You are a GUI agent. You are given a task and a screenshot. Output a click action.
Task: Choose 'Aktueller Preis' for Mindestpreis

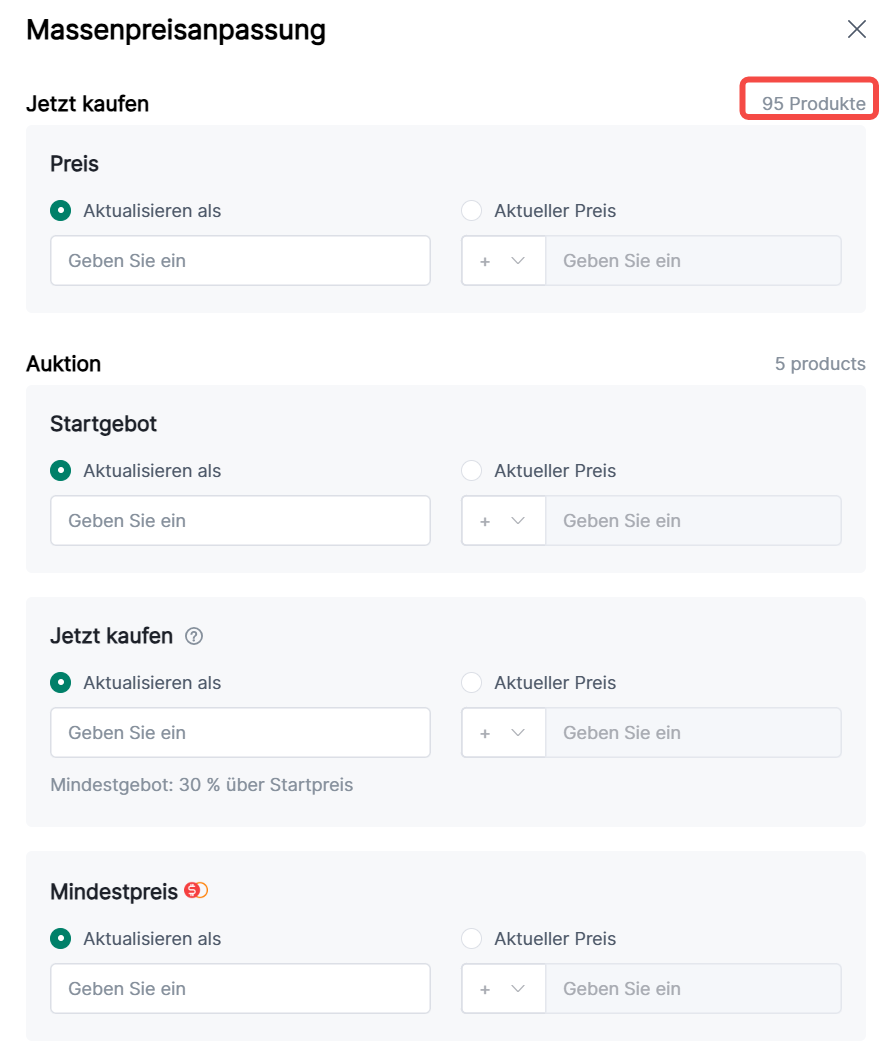tap(472, 939)
